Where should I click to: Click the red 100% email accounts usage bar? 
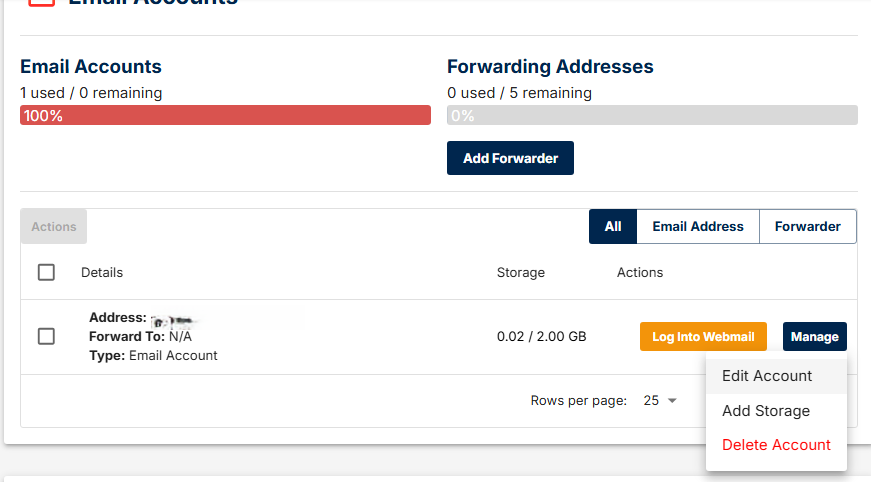[x=225, y=115]
